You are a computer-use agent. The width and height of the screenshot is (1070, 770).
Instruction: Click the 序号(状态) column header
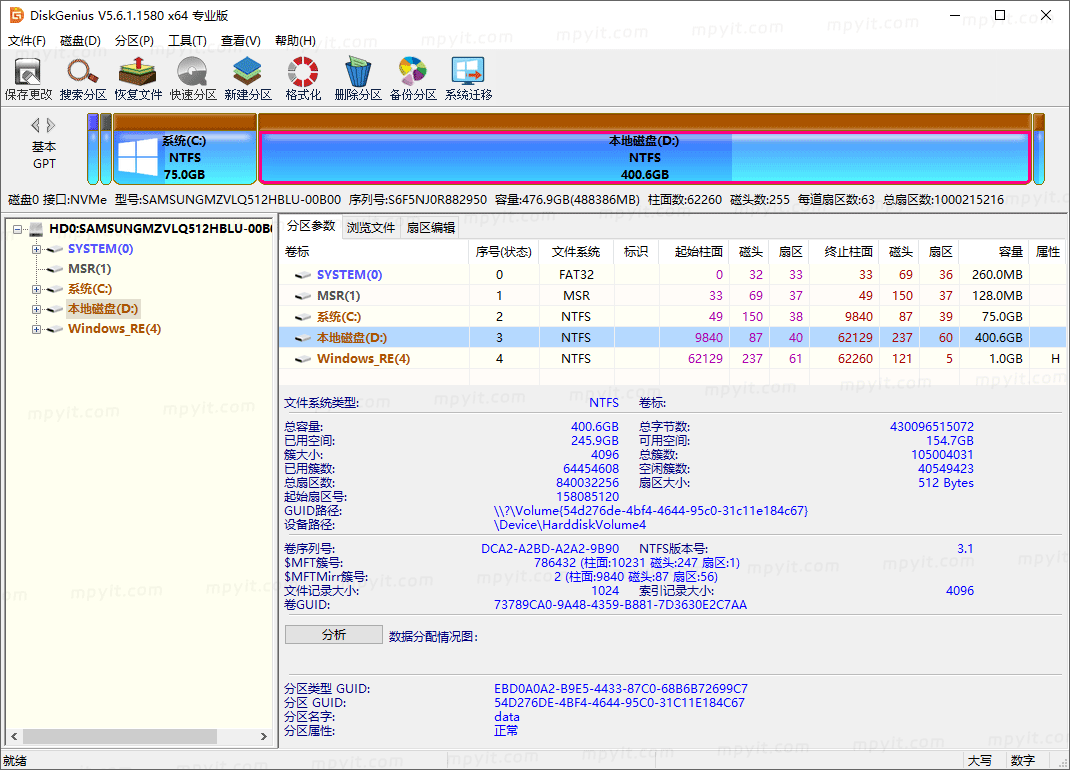[x=504, y=252]
